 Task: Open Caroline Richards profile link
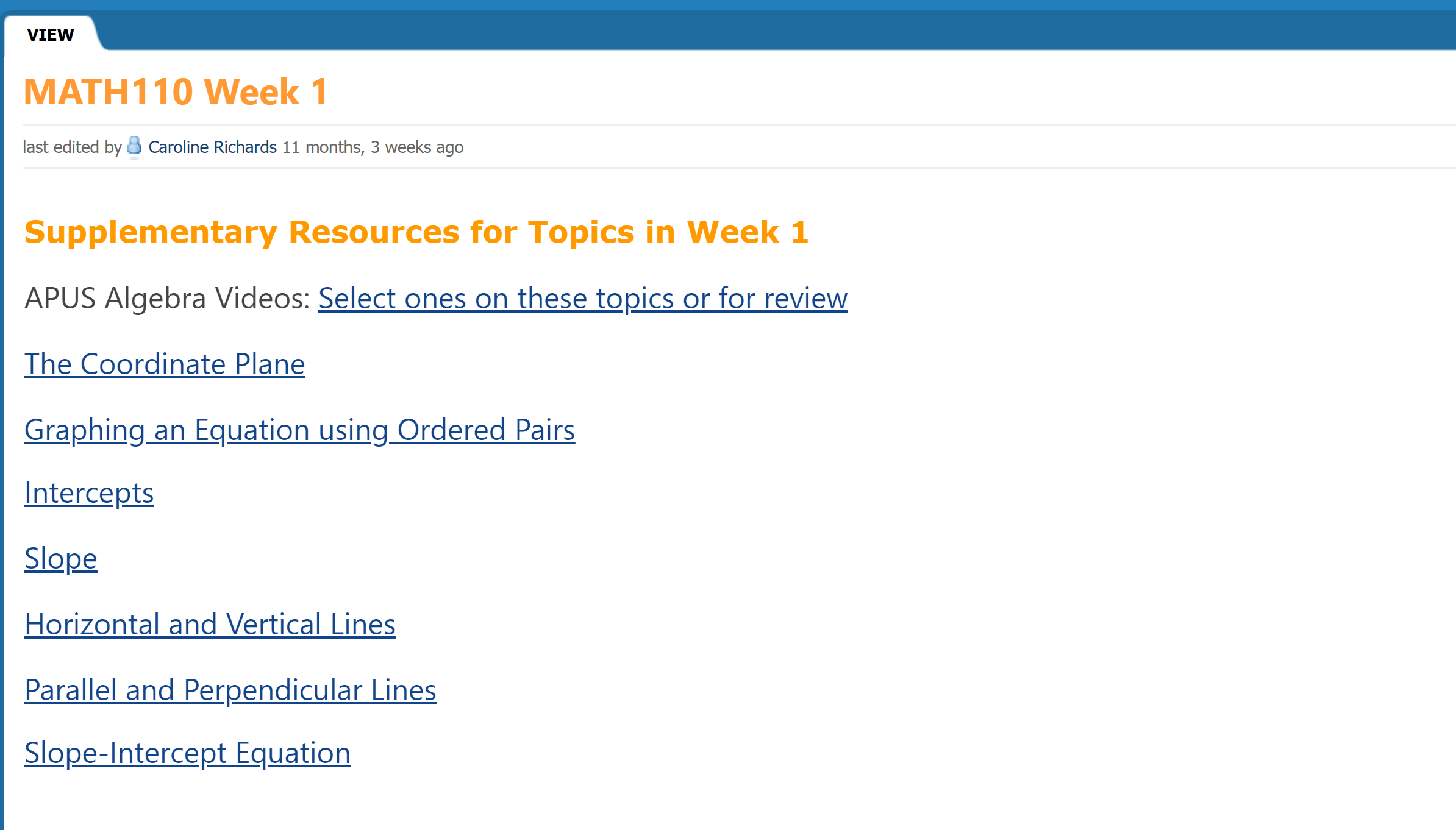click(x=212, y=147)
